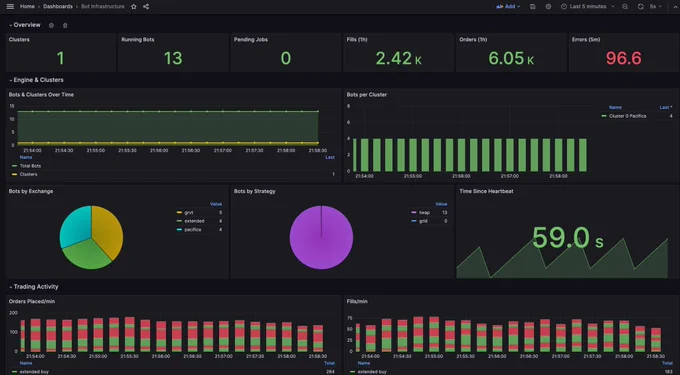Image resolution: width=680 pixels, height=375 pixels.
Task: Zoom out the time range
Action: (625, 7)
